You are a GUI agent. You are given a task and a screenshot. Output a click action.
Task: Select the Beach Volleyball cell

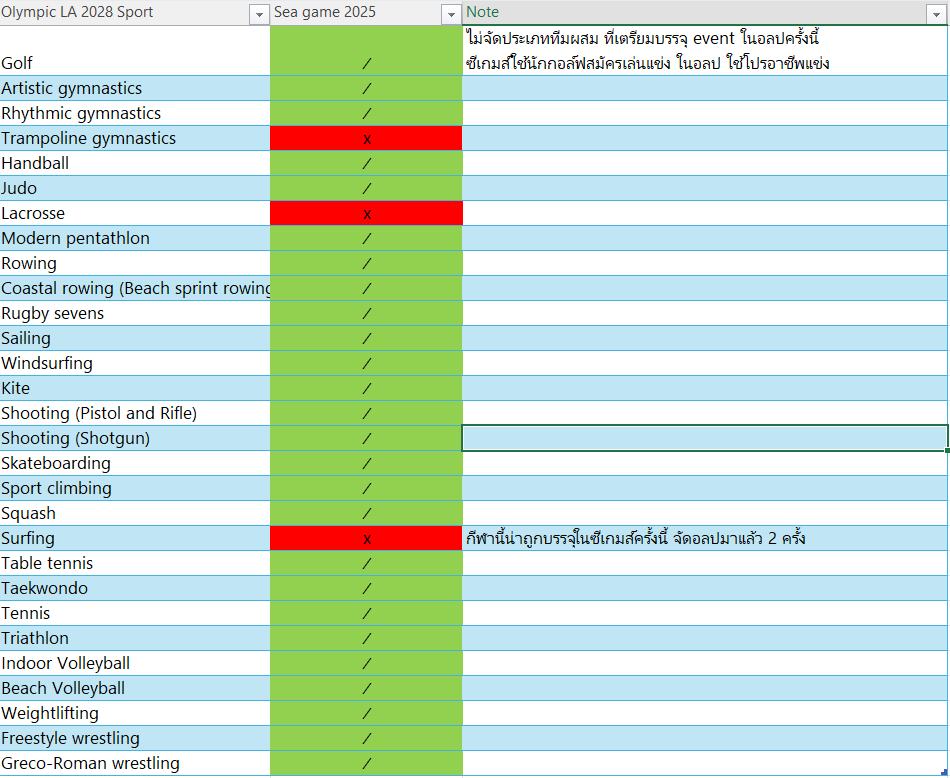click(x=135, y=688)
